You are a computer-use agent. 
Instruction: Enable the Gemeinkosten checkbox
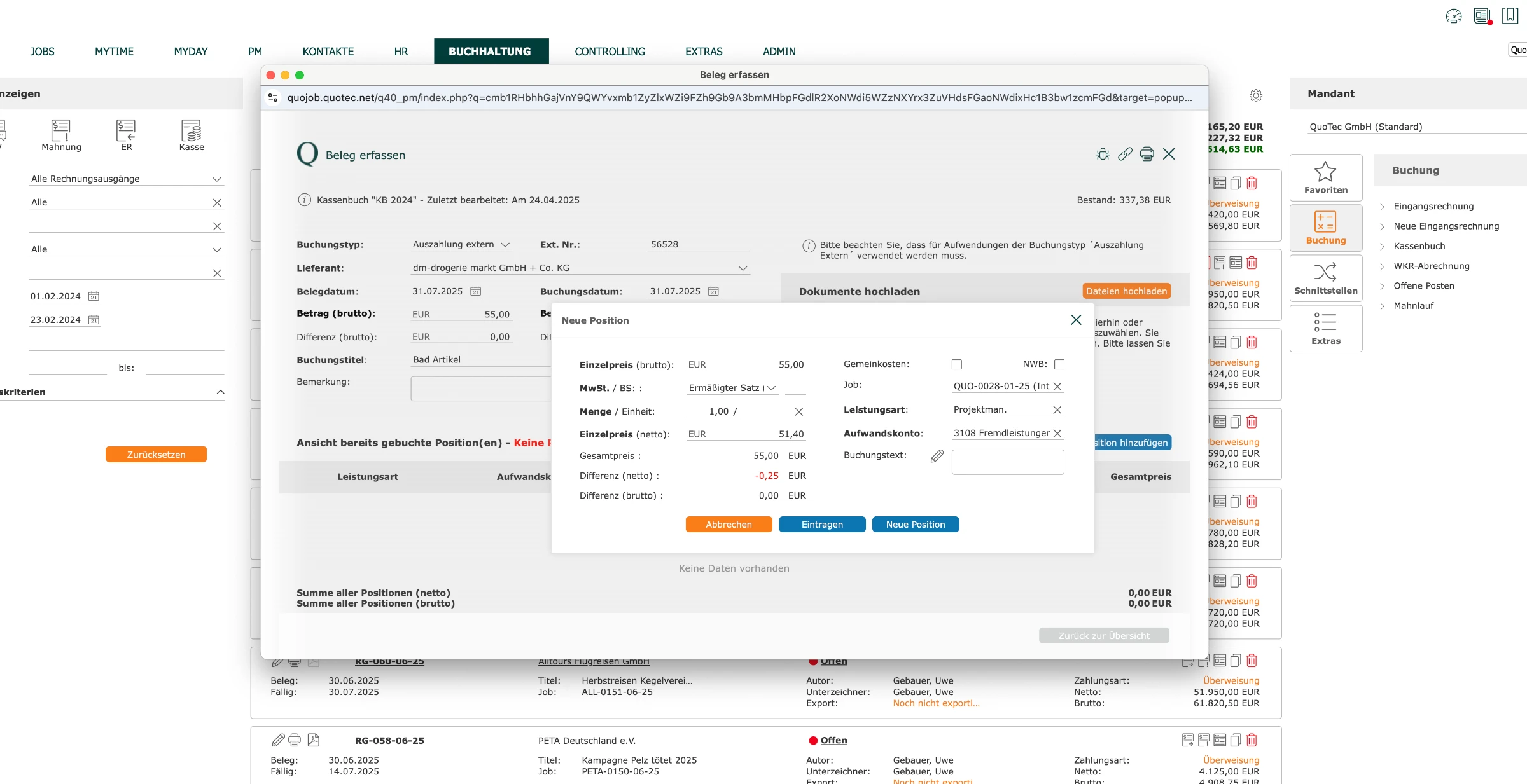(957, 364)
